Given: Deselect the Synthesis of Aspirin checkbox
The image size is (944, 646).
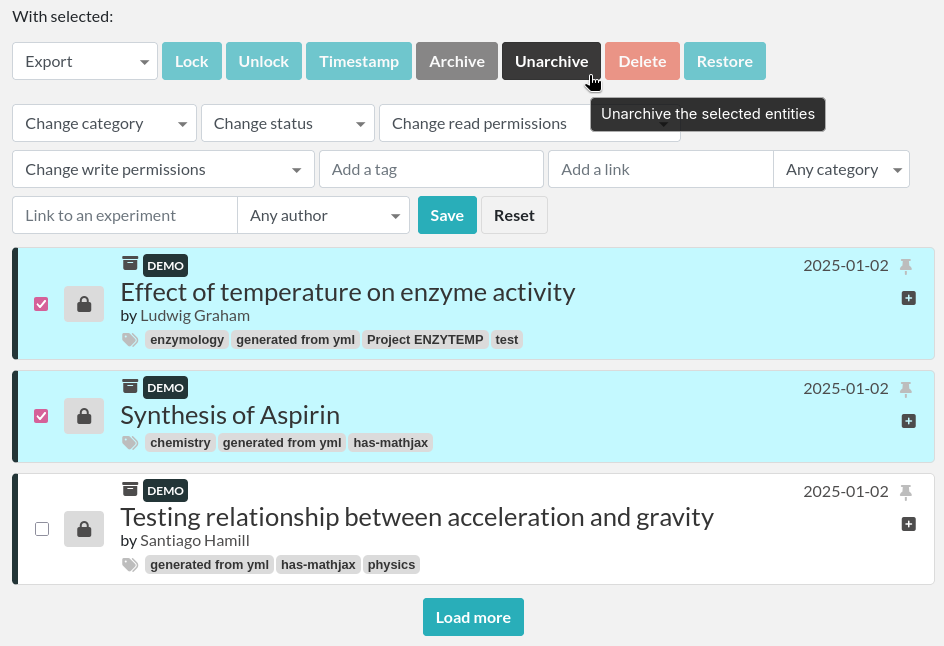Looking at the screenshot, I should pyautogui.click(x=41, y=416).
